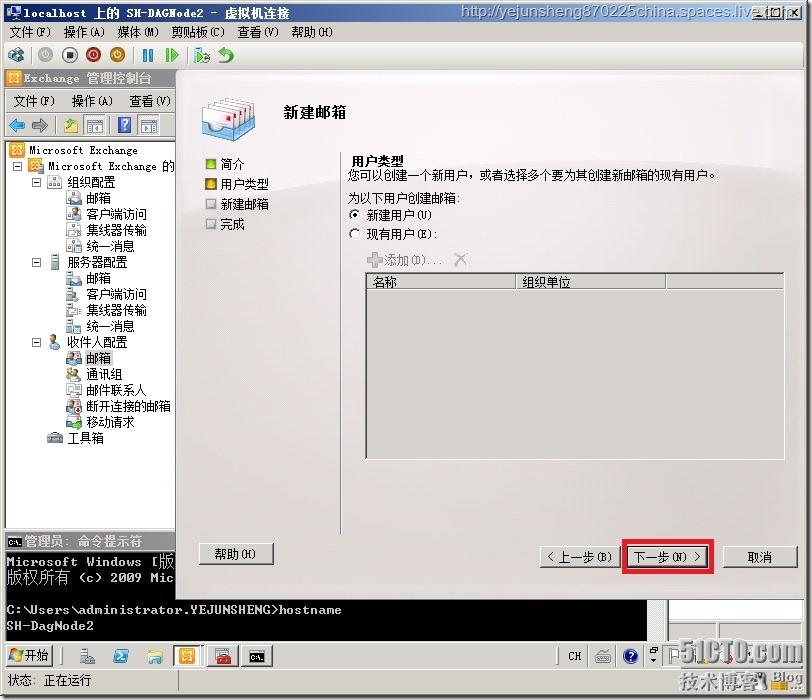
Task: Click the Server Manager taskbar icon
Action: [x=87, y=656]
